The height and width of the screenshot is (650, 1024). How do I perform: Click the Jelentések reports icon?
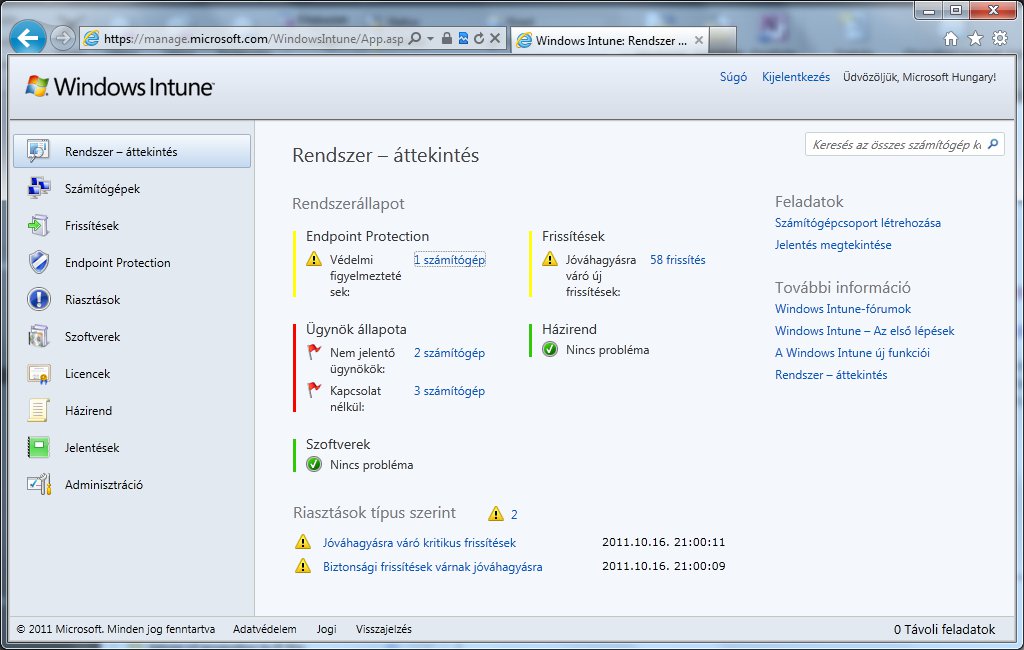(x=39, y=447)
